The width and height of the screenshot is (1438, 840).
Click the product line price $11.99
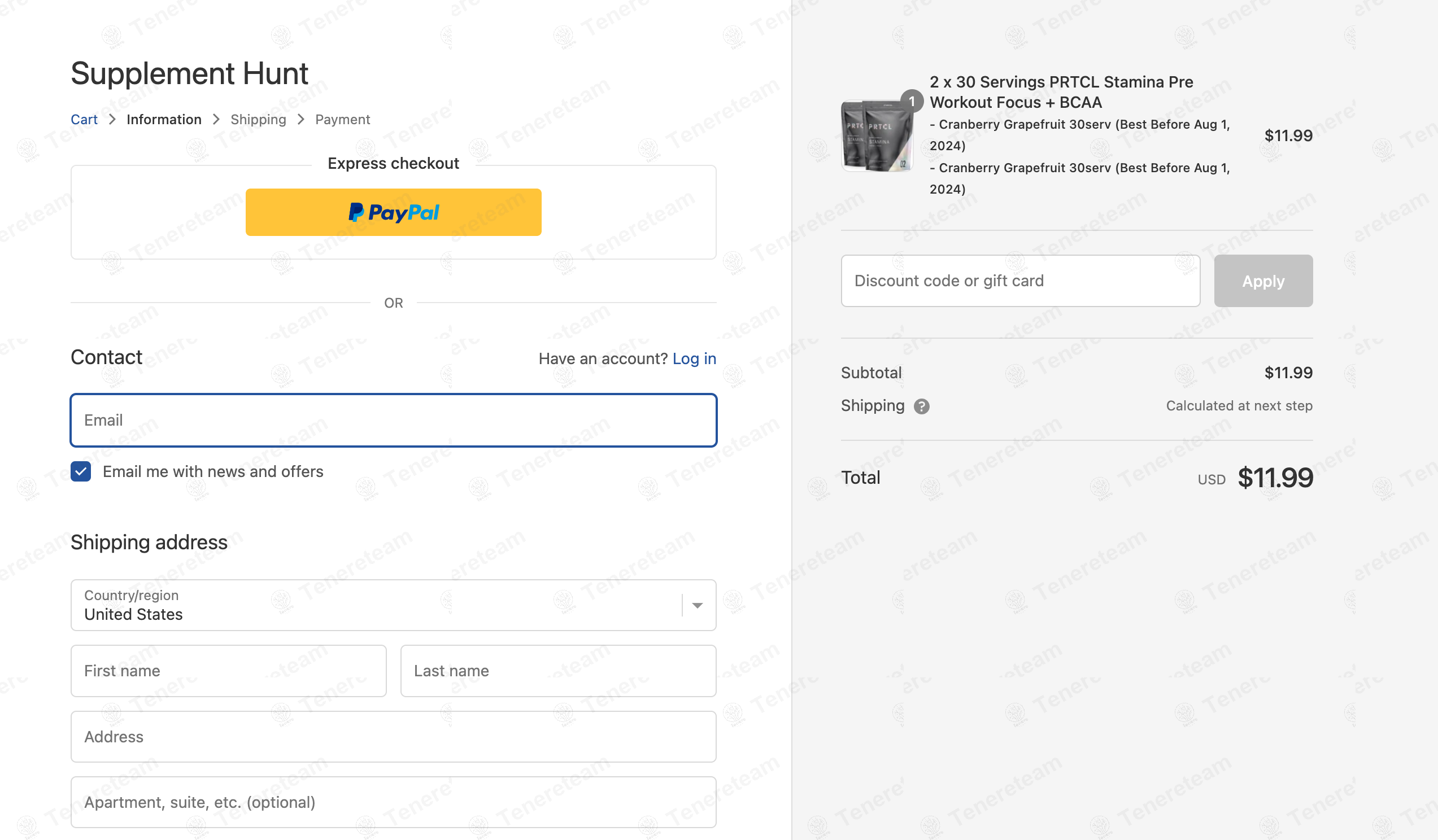(x=1288, y=135)
